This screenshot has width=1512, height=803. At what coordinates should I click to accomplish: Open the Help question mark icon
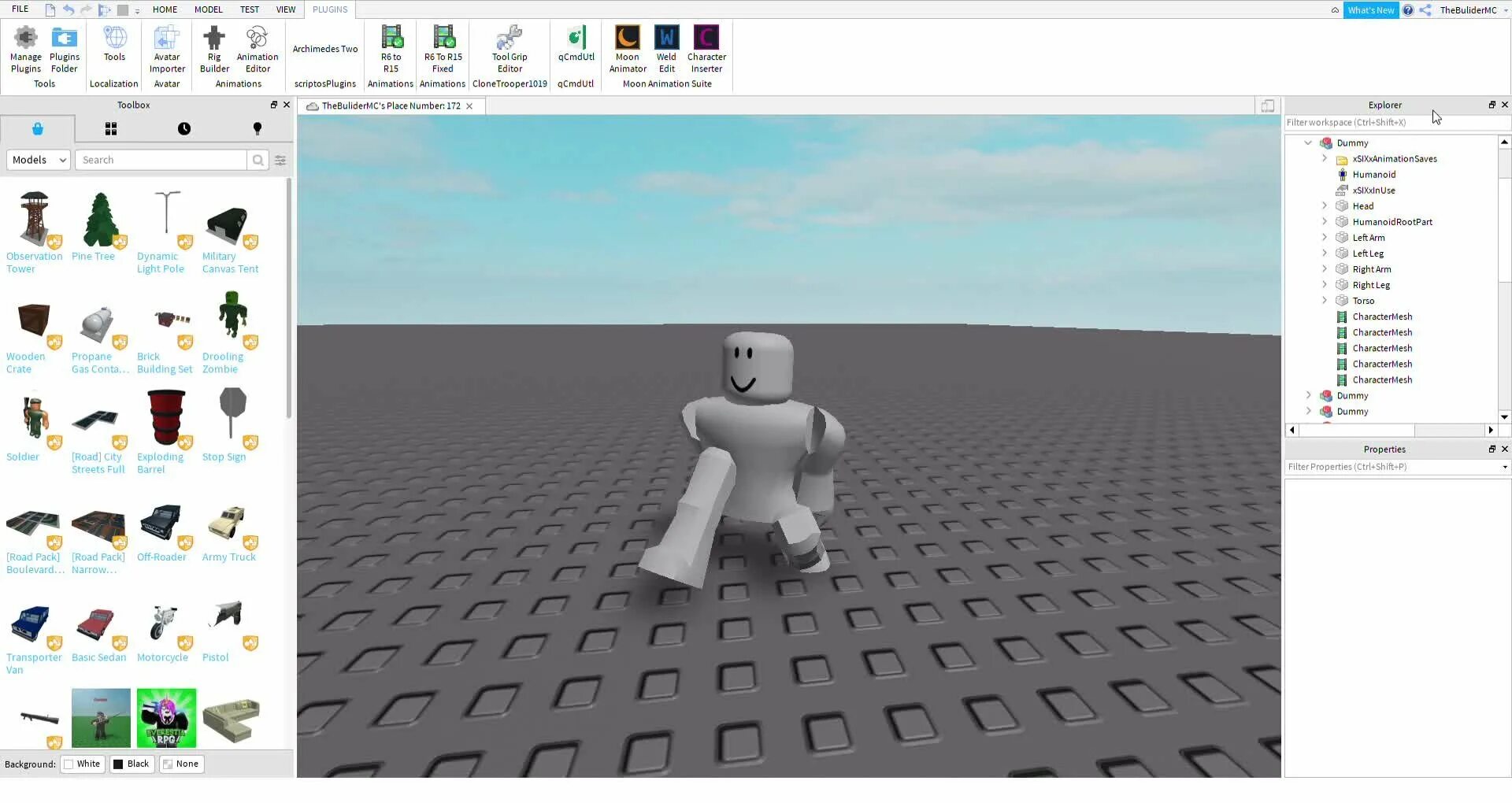point(1408,10)
